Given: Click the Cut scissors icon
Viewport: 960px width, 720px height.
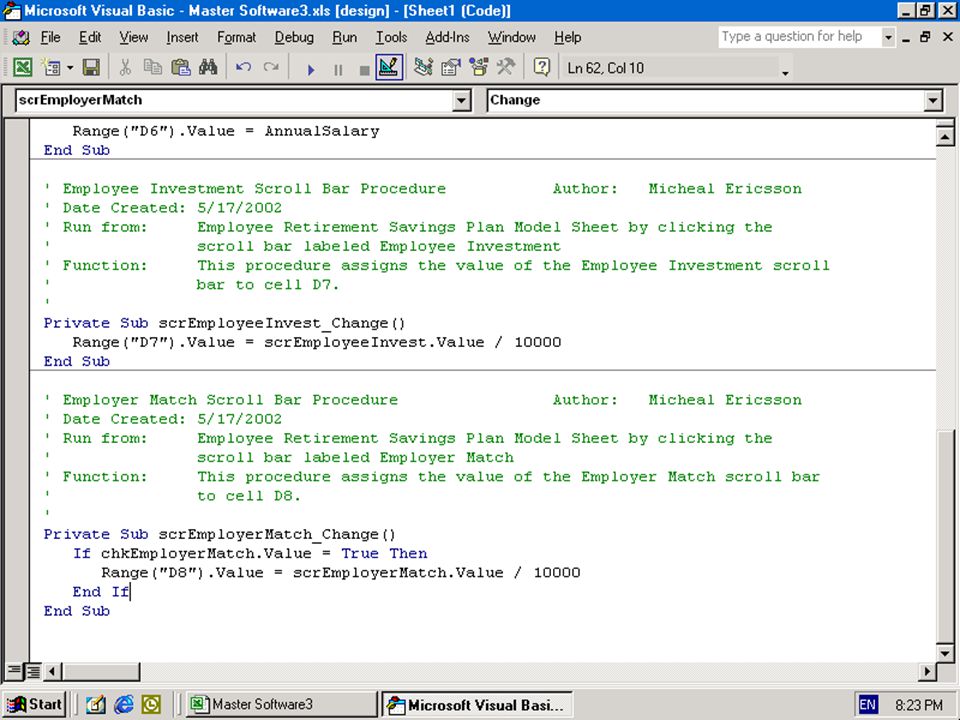Looking at the screenshot, I should tap(126, 67).
